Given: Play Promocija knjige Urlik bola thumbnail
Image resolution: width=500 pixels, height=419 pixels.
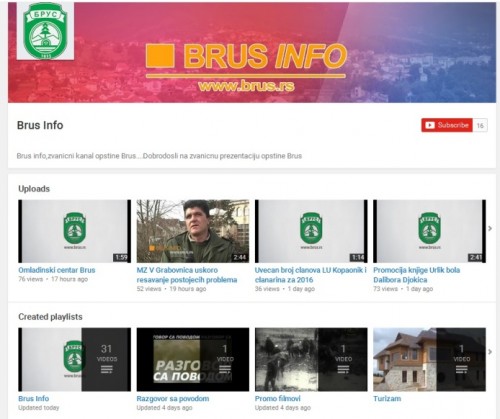Looking at the screenshot, I should (429, 231).
